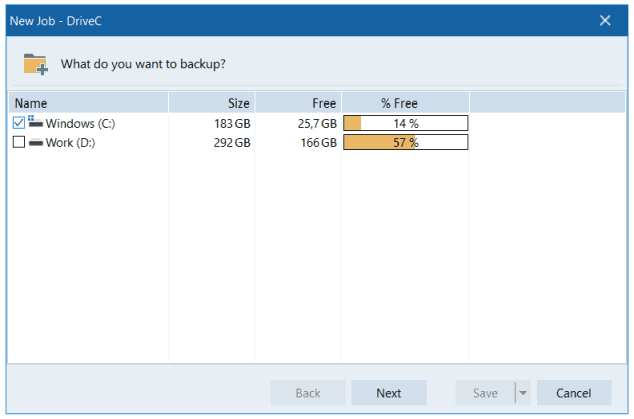Click the Work (D:) drive icon
The height and width of the screenshot is (419, 634).
click(x=36, y=143)
